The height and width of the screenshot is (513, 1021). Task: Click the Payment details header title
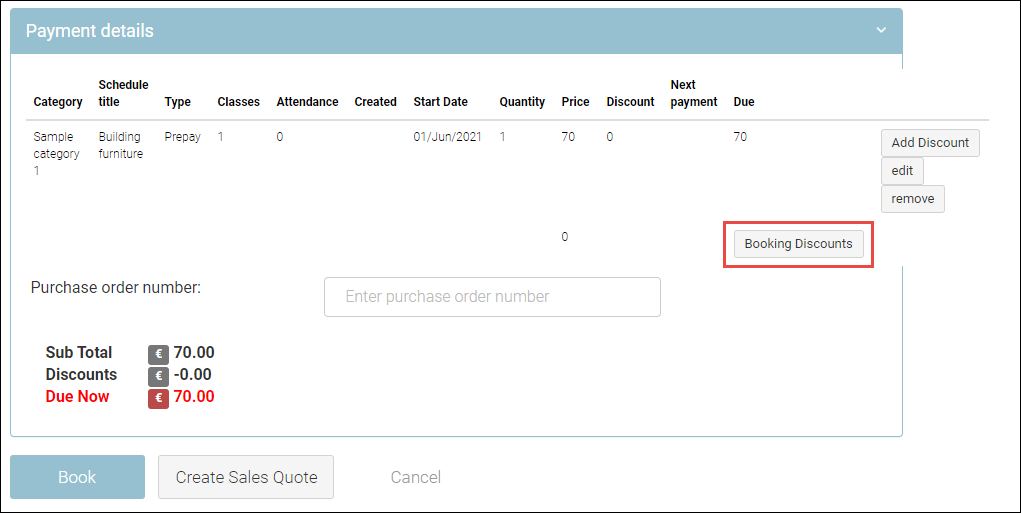[90, 31]
